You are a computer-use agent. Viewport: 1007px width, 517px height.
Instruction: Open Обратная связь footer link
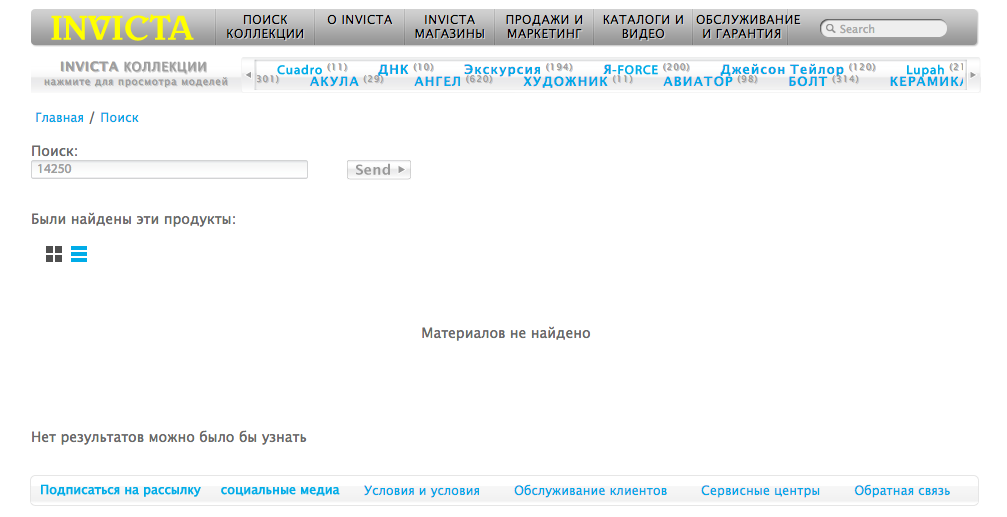pyautogui.click(x=901, y=491)
